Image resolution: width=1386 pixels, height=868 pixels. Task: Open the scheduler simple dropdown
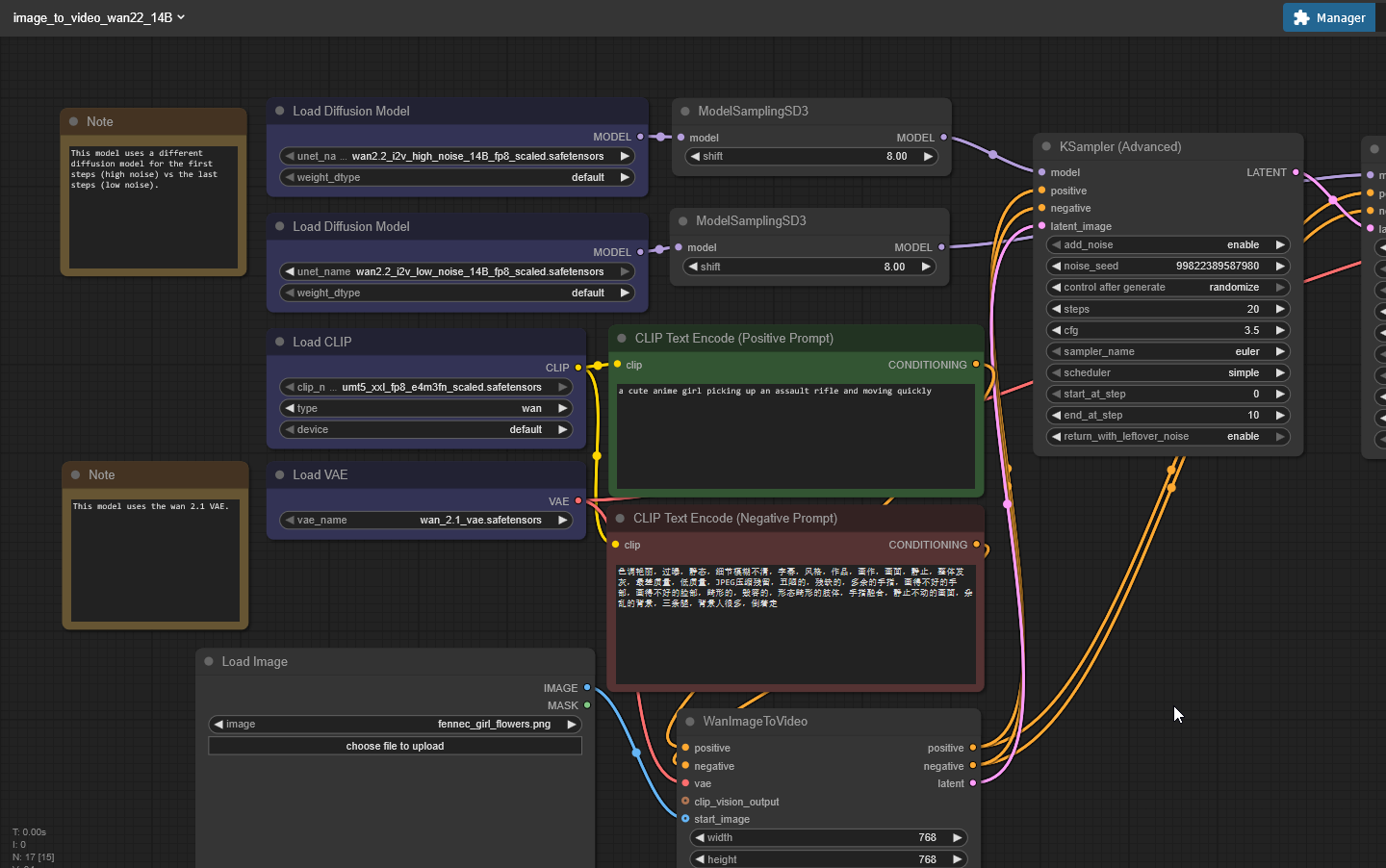pos(1167,373)
